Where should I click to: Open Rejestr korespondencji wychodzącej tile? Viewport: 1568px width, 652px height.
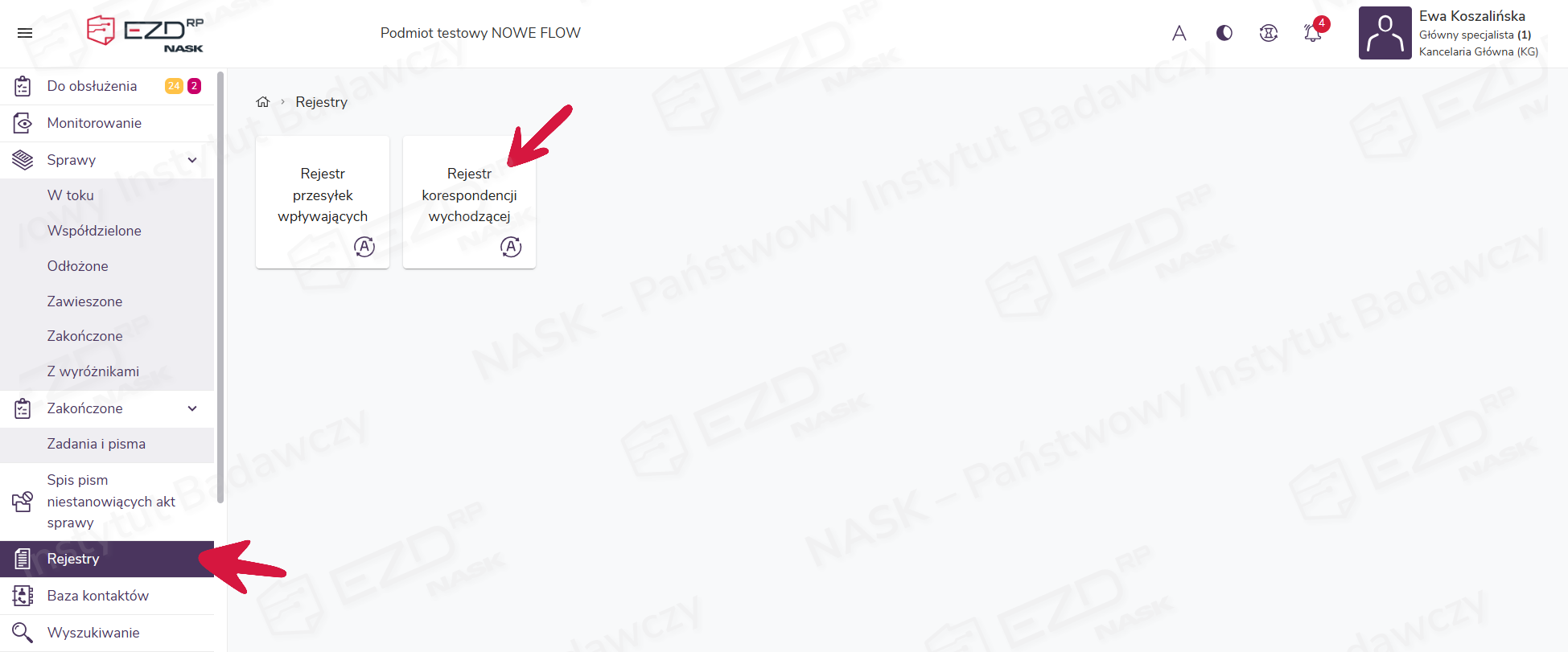click(469, 202)
